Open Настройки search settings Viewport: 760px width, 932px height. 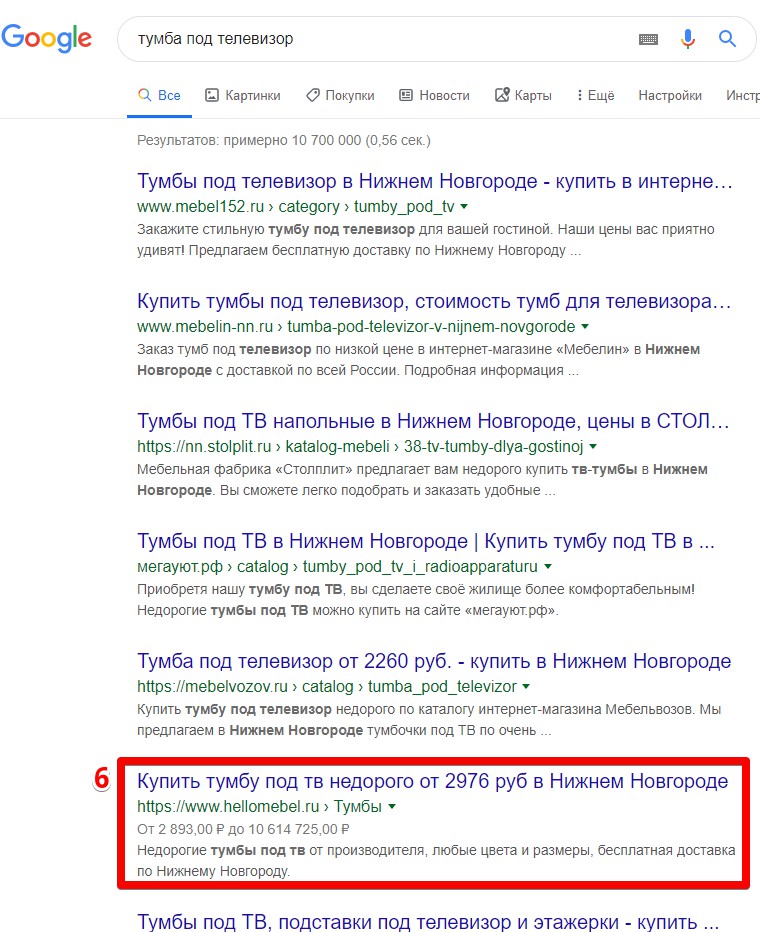point(670,95)
